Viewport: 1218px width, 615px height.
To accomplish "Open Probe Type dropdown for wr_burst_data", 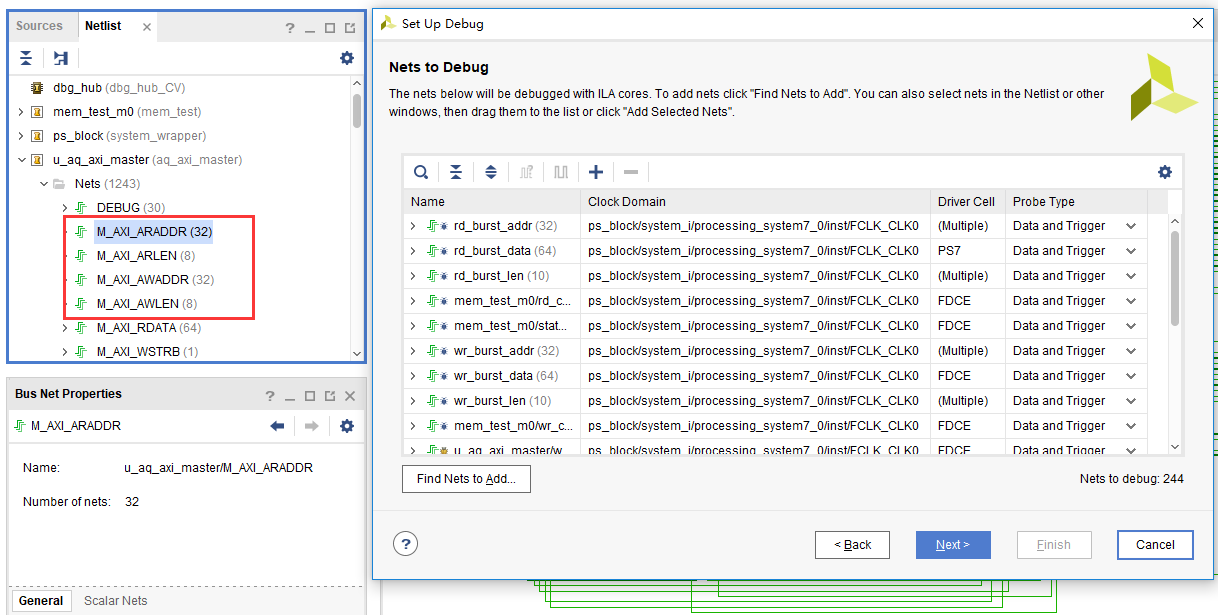I will pos(1131,376).
